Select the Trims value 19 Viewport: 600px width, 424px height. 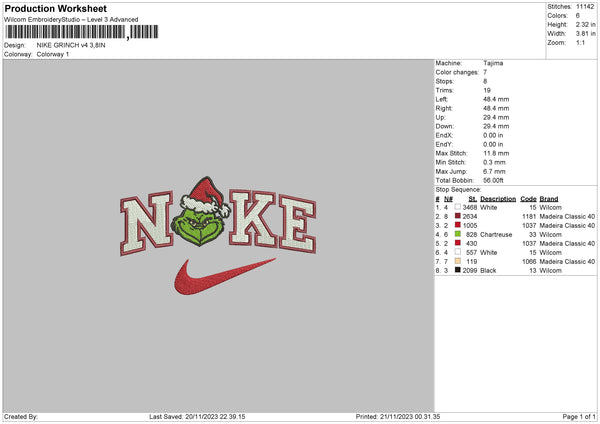tap(487, 90)
